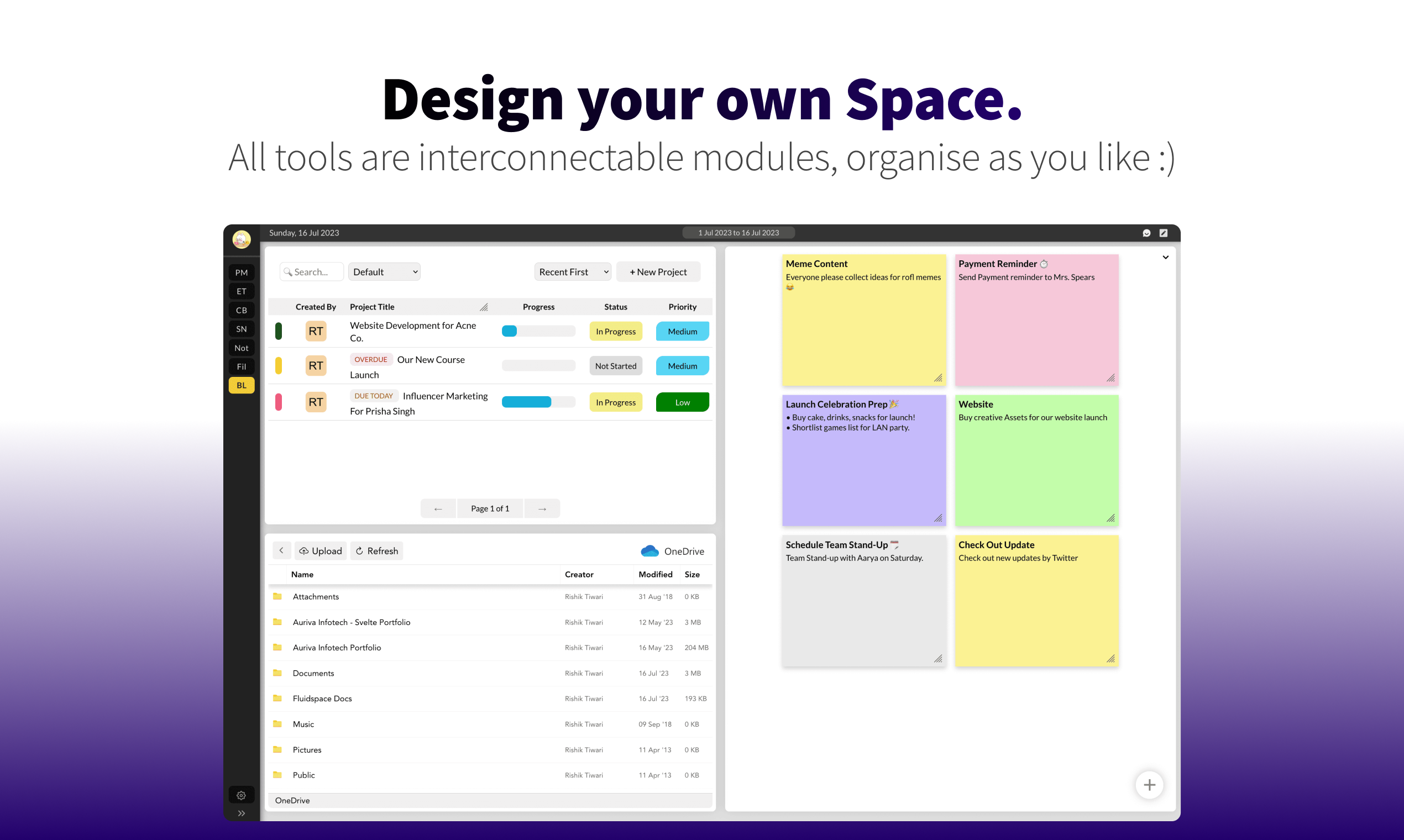1404x840 pixels.
Task: Open the PM module in sidebar
Action: click(241, 272)
